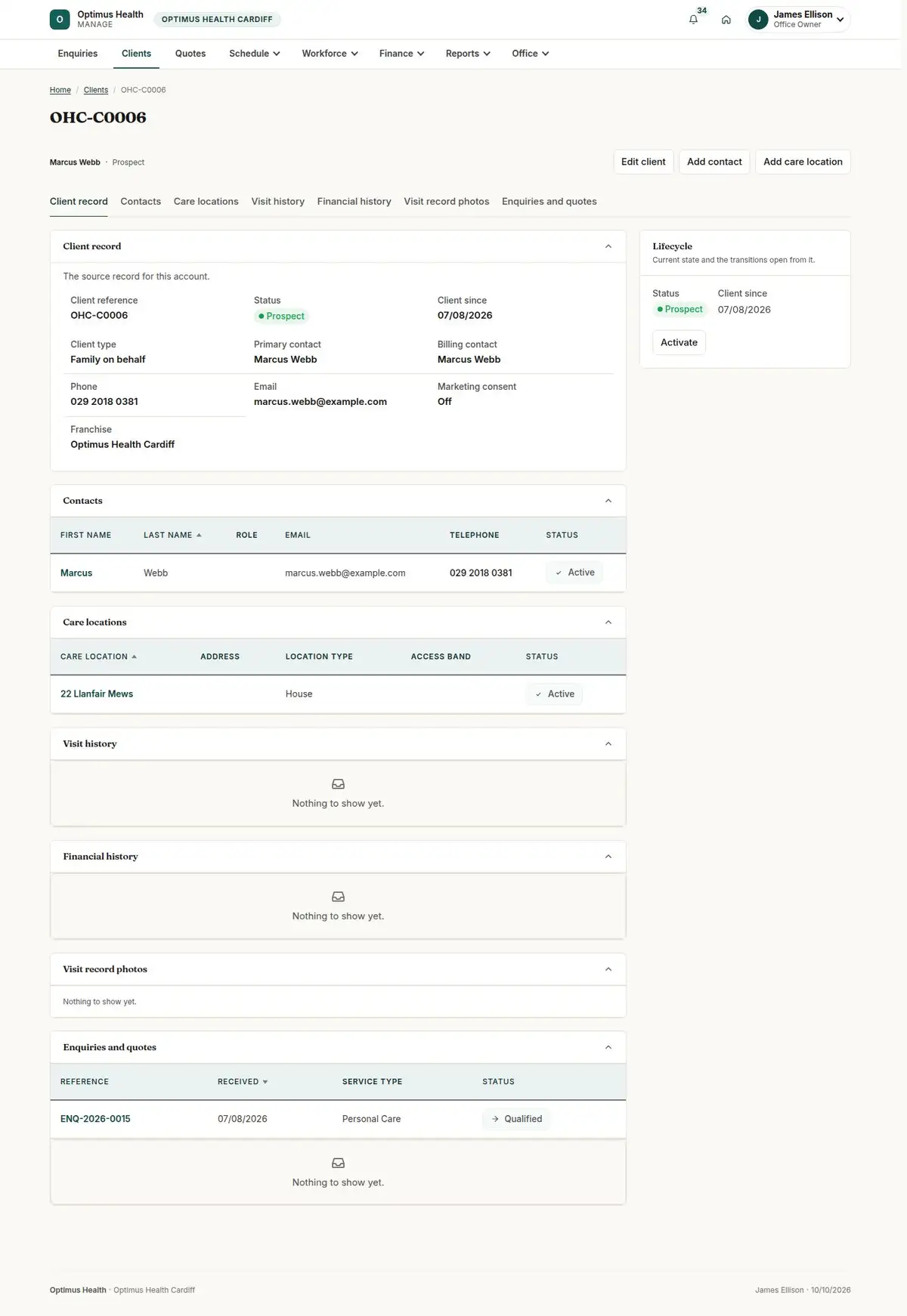Sort enquiries by Received column

coord(243,1082)
